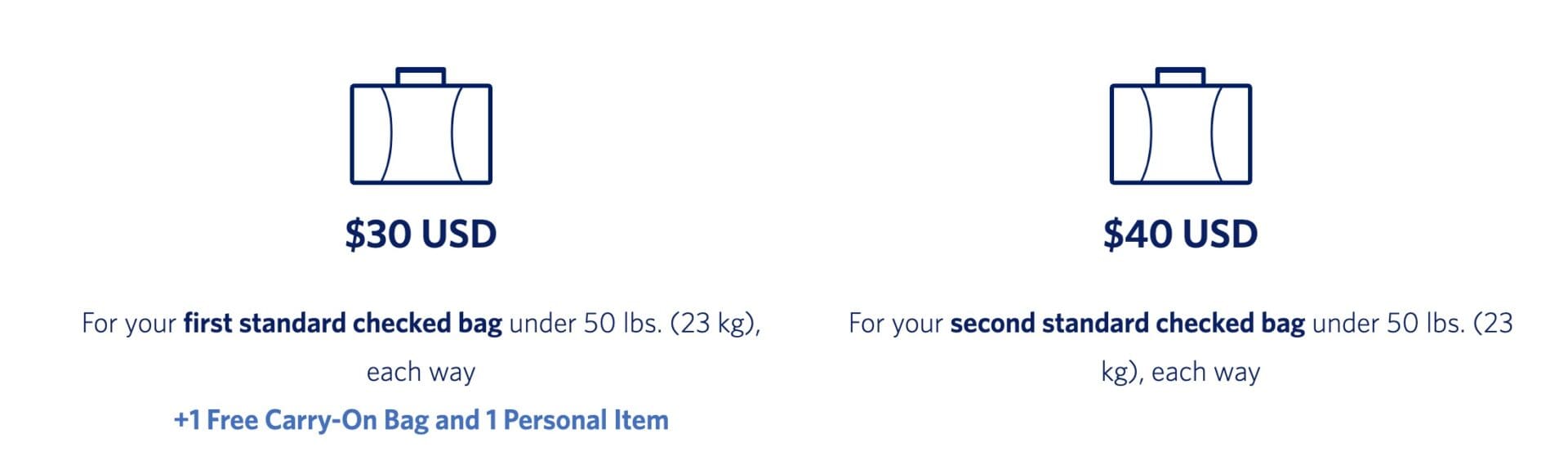Click the bold 'first standard checked bag' text
Image resolution: width=1568 pixels, height=465 pixels.
[342, 324]
